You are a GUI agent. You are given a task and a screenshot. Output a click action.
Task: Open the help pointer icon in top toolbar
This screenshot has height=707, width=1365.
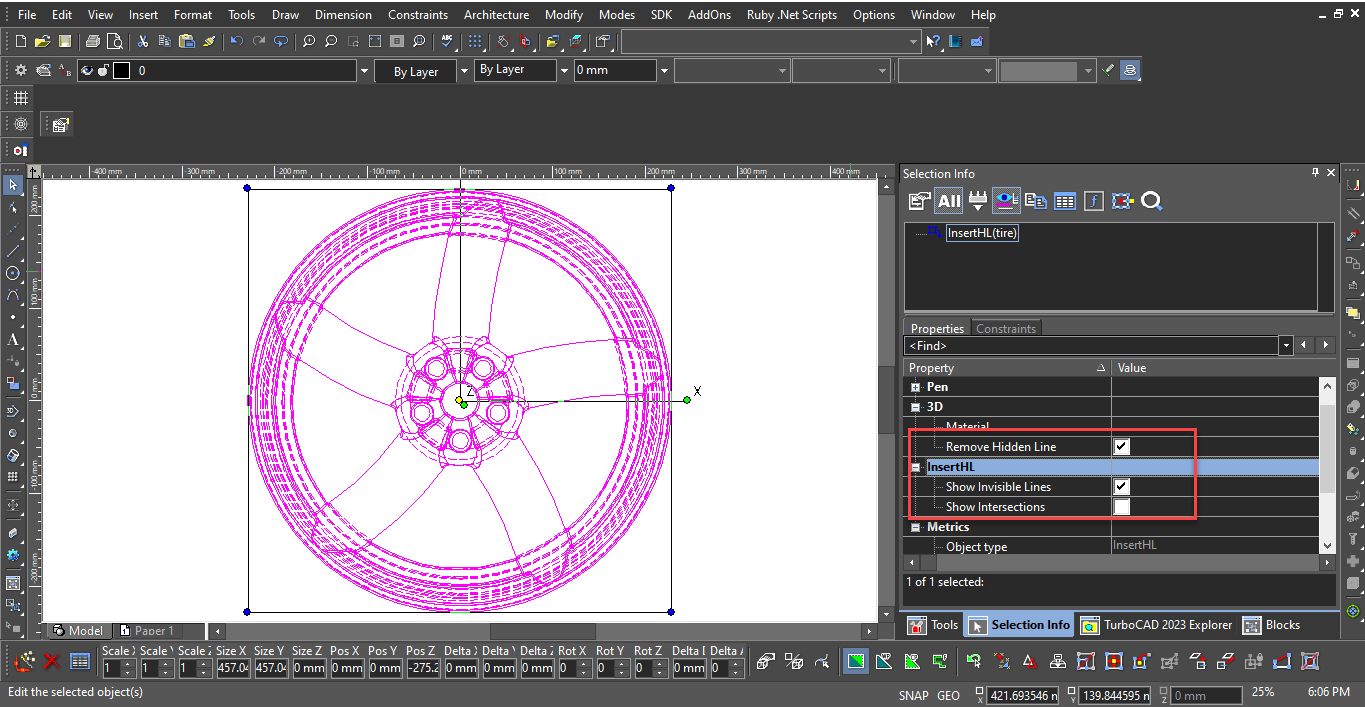[x=933, y=41]
